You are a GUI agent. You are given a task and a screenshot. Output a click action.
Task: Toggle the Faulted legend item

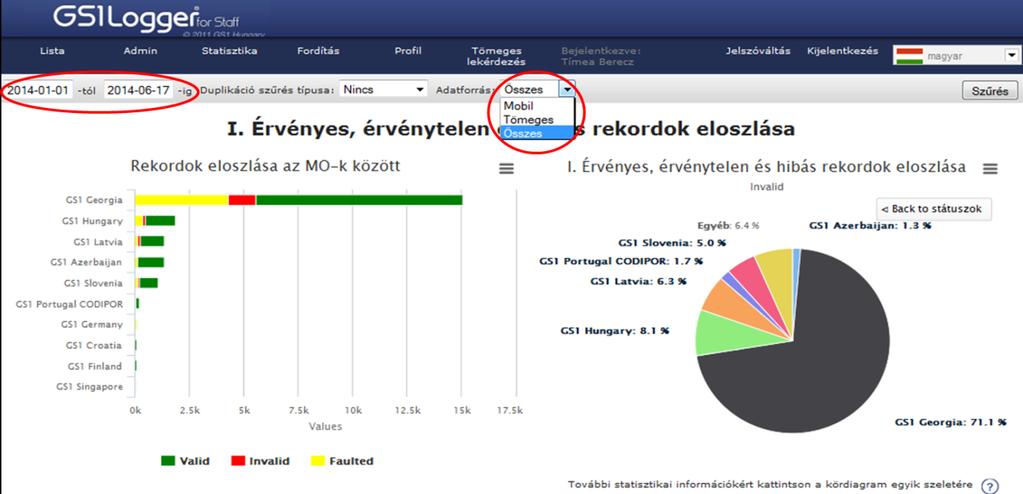342,461
